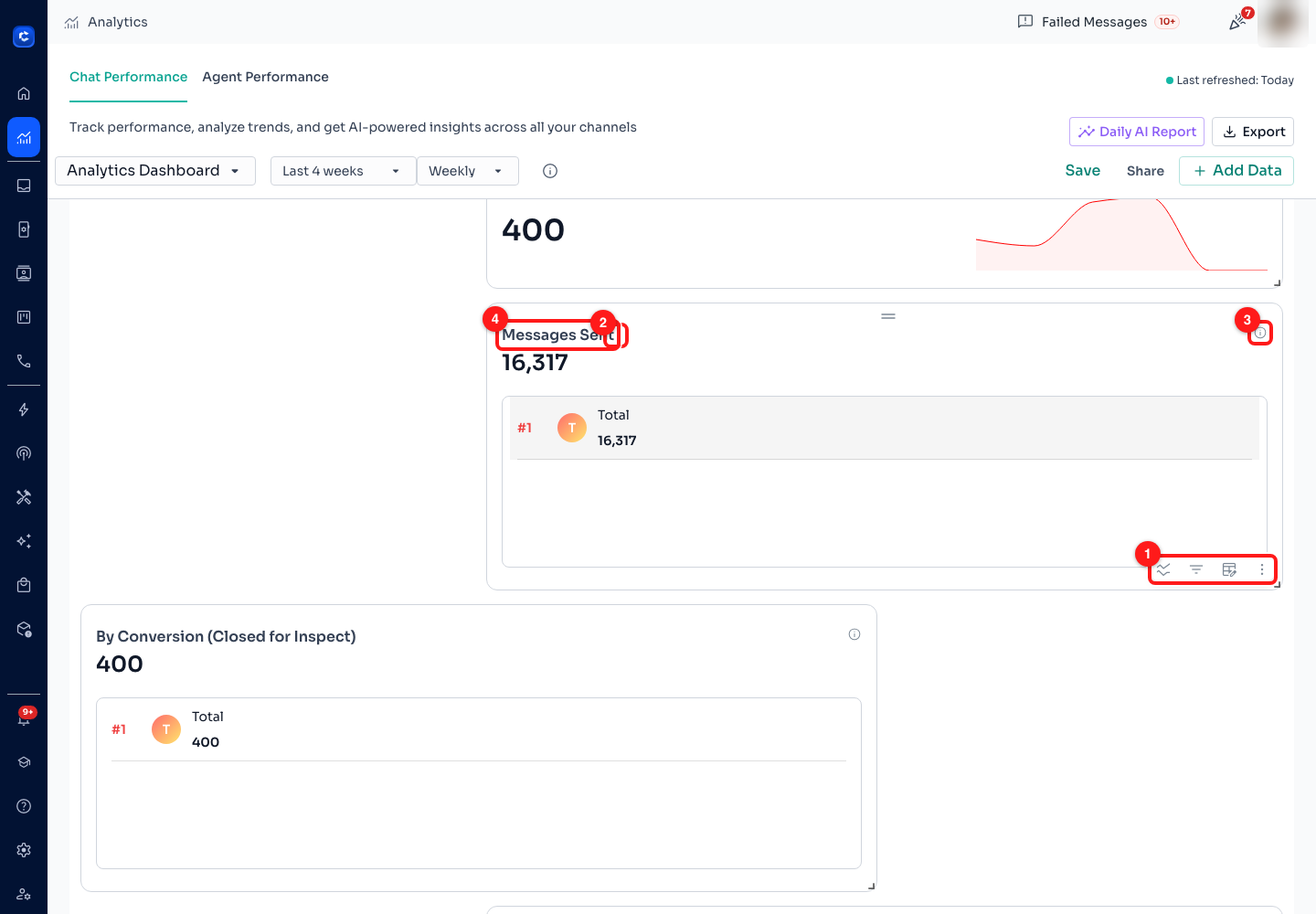1316x914 pixels.
Task: Open the phone calls icon in the sidebar
Action: [24, 361]
